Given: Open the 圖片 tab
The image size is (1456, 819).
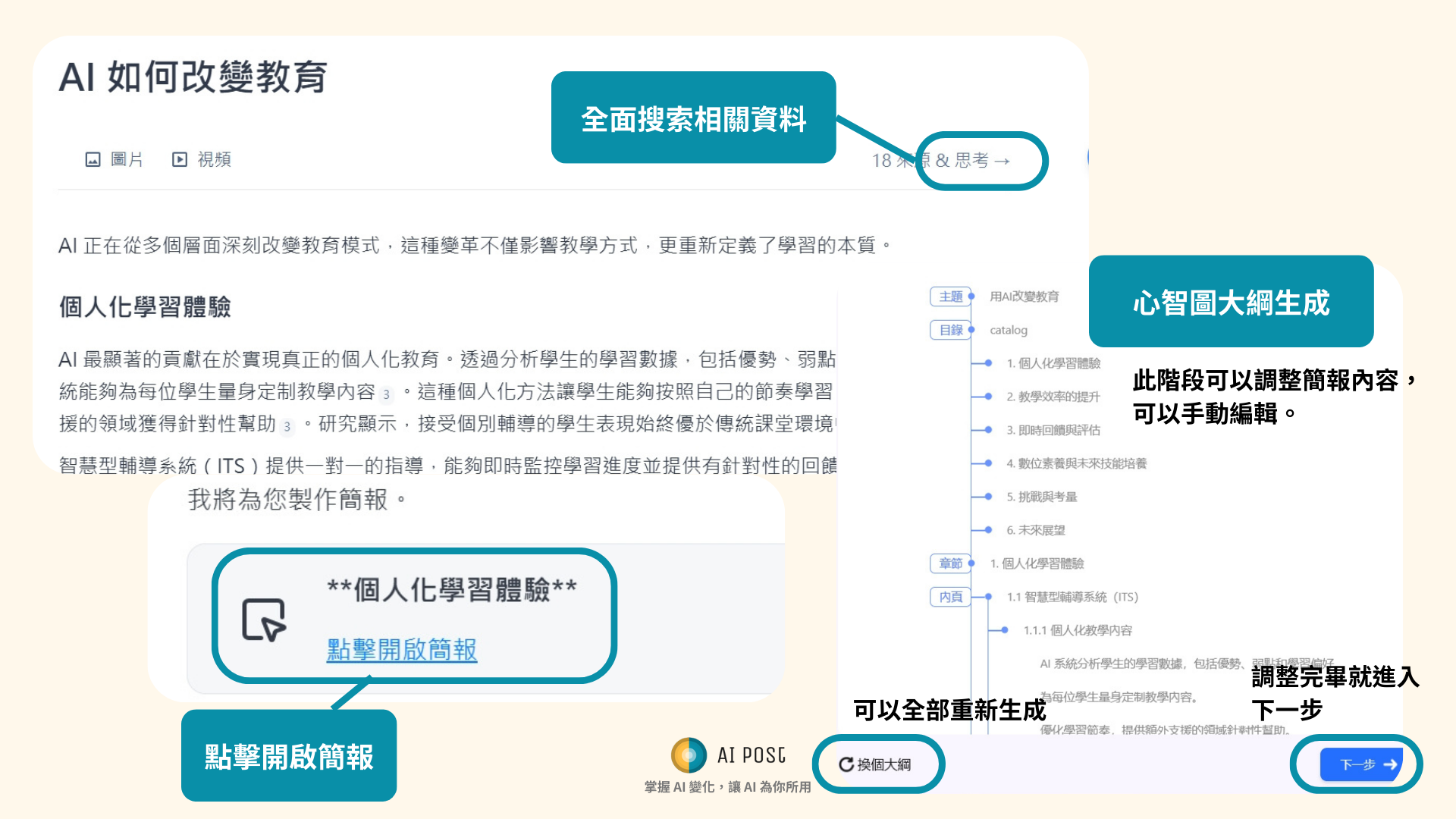Looking at the screenshot, I should pyautogui.click(x=126, y=159).
